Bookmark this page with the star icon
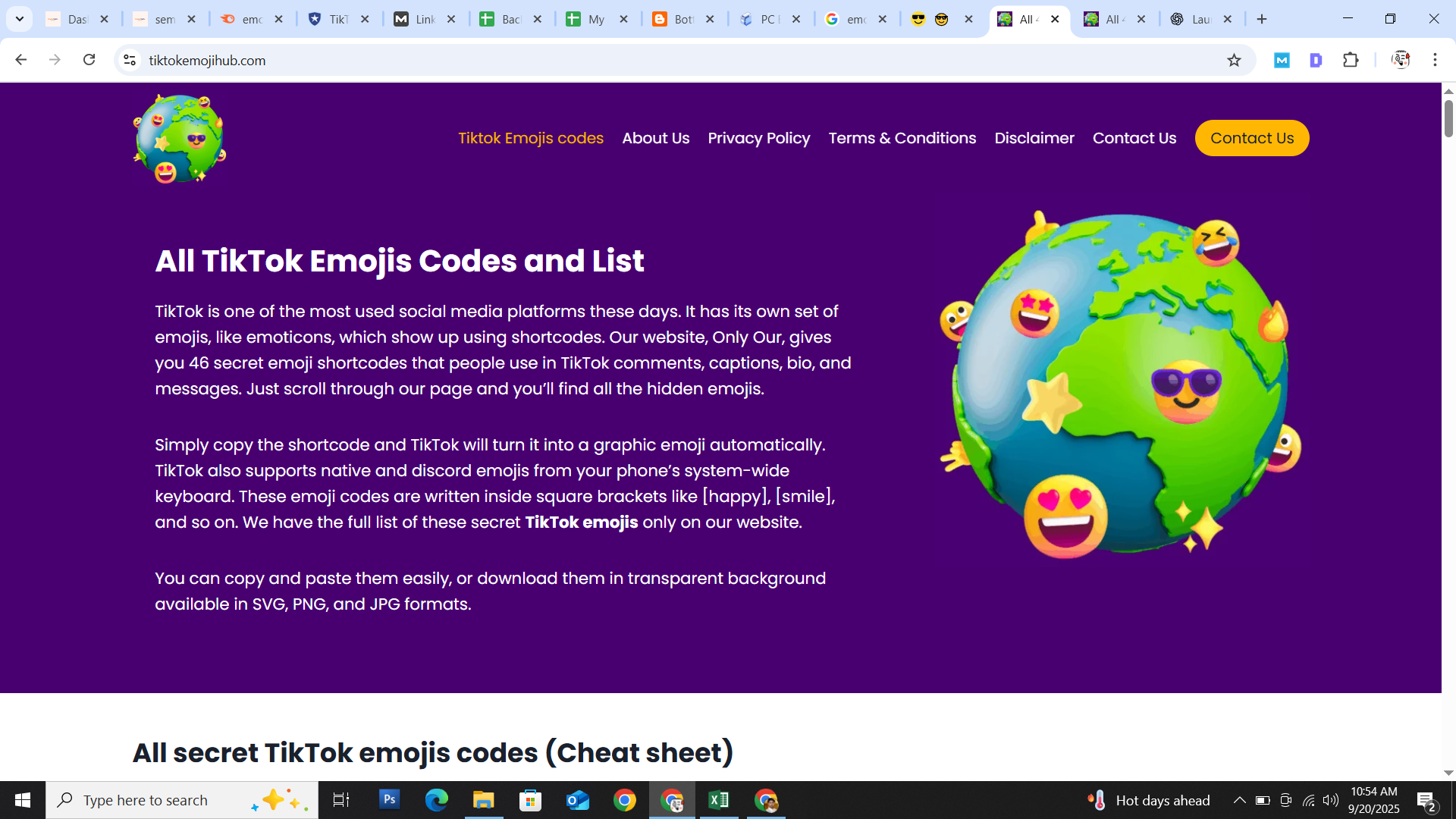 coord(1234,60)
